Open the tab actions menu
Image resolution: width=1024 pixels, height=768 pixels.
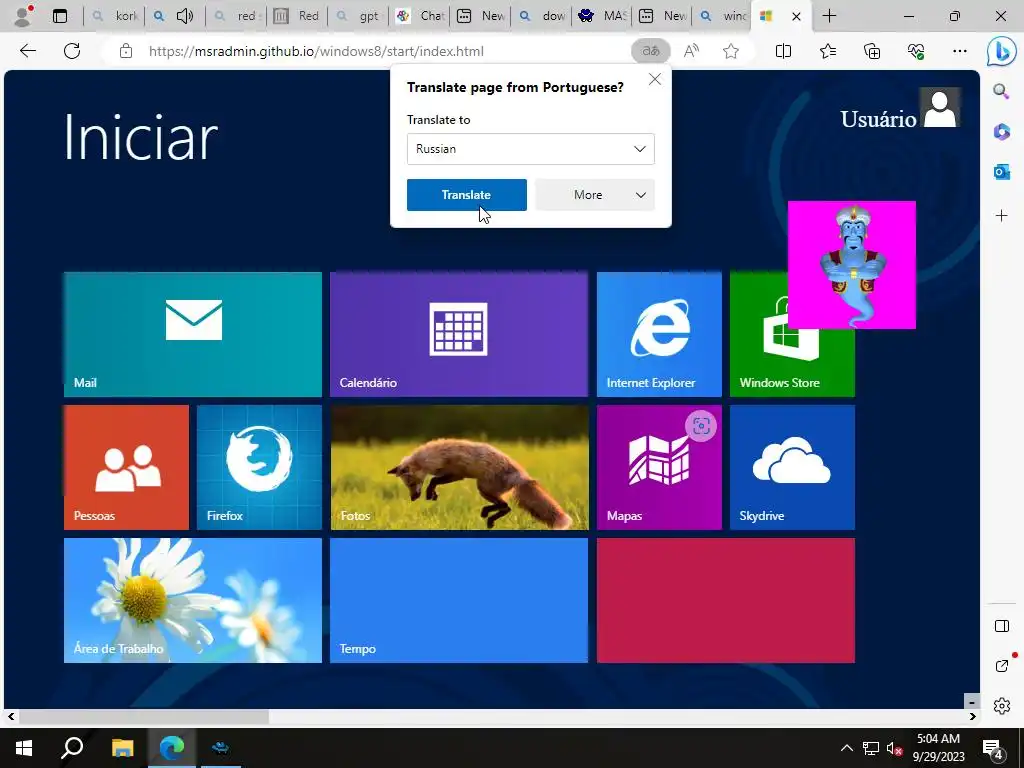60,16
